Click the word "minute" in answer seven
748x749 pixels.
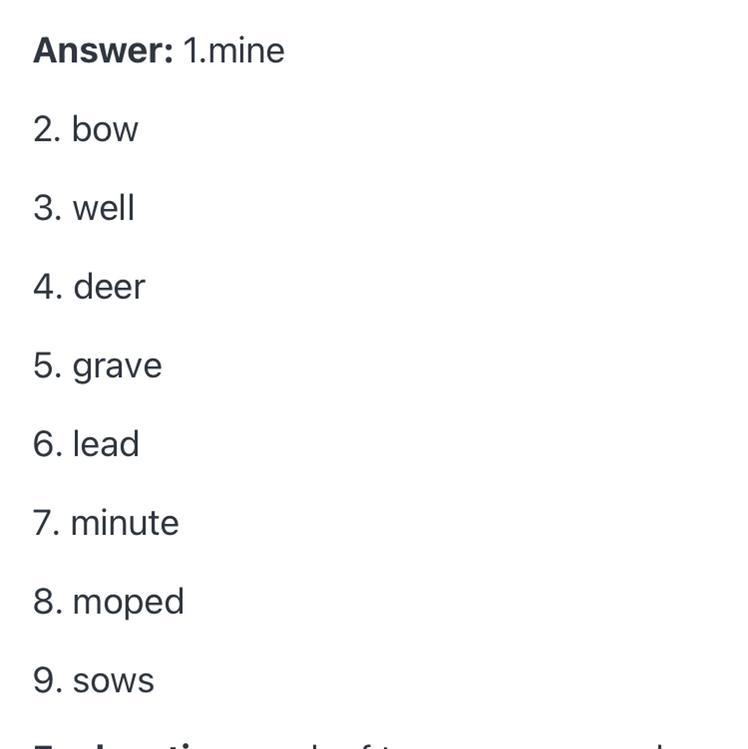pos(125,523)
